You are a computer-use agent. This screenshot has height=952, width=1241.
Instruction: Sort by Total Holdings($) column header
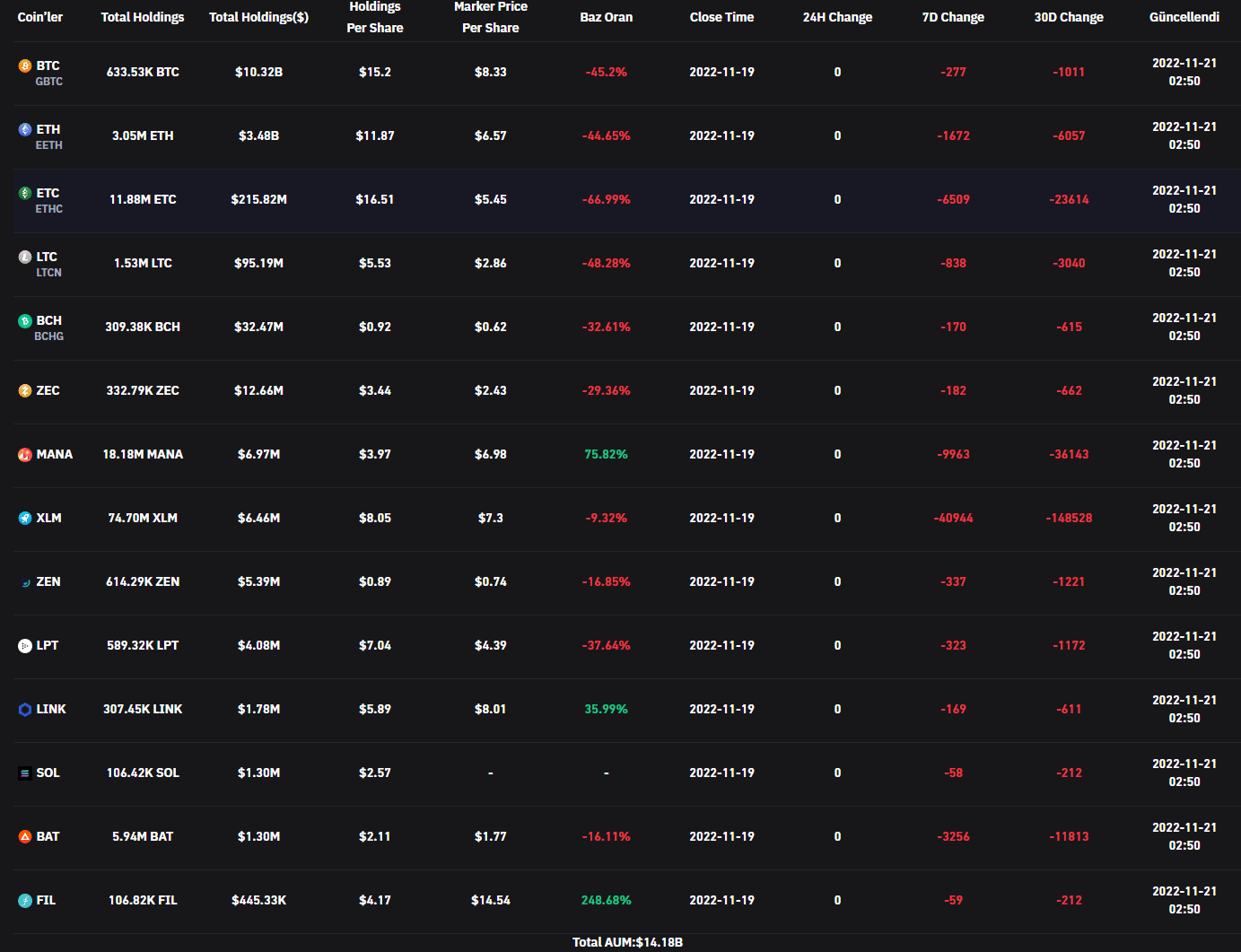point(258,17)
